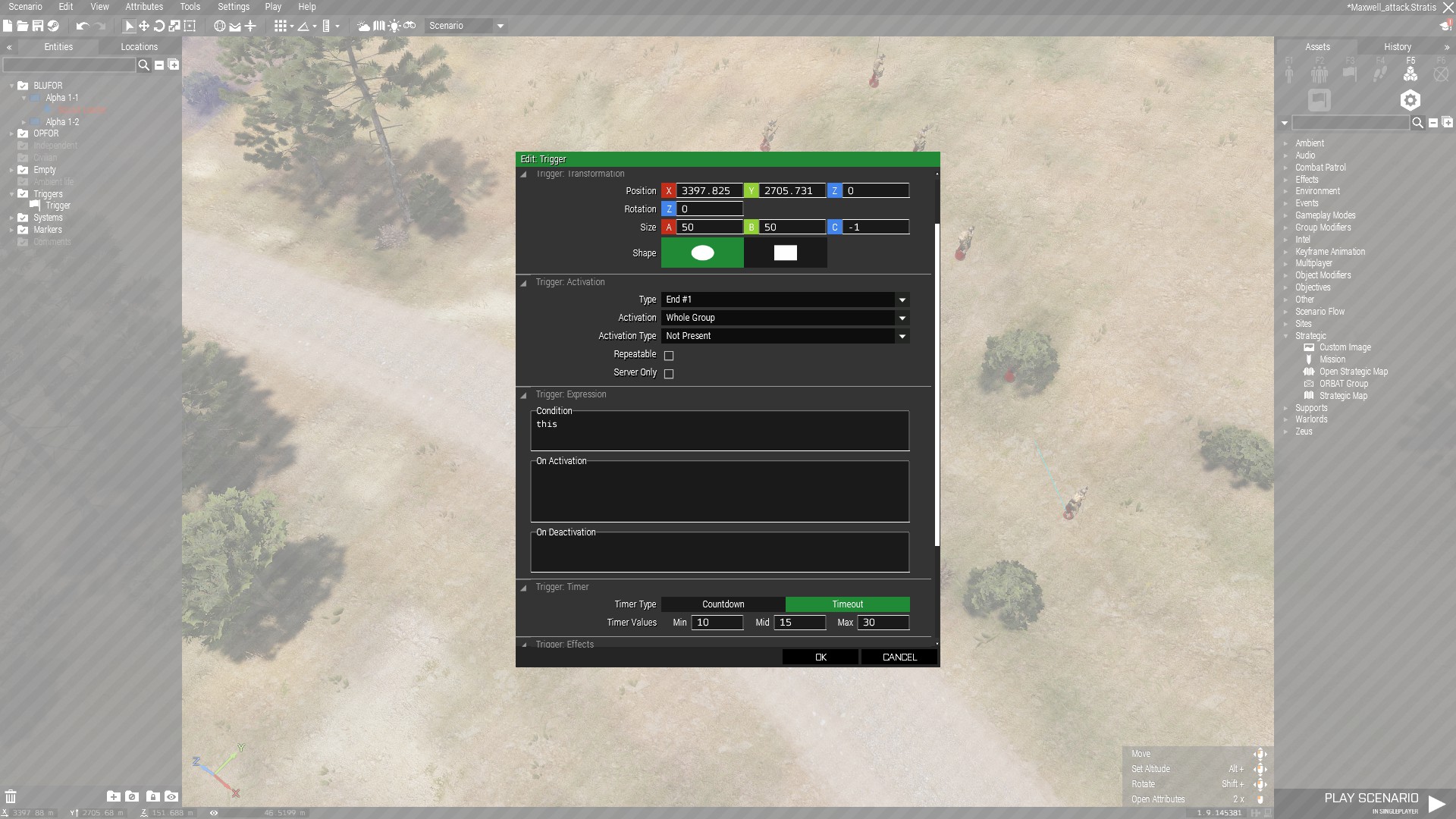Click the CANCEL button
This screenshot has height=819, width=1456.
point(899,657)
